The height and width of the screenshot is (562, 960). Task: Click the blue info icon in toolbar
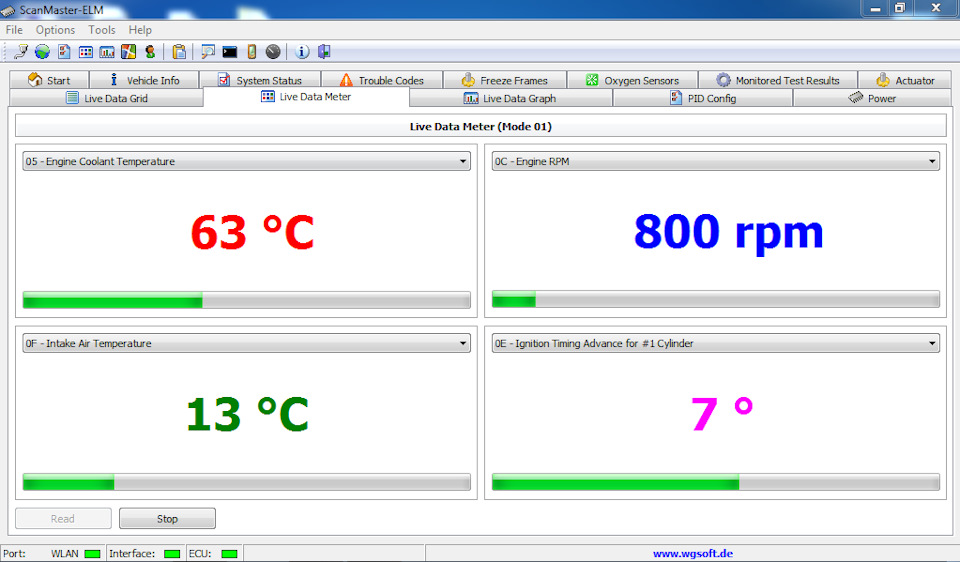(302, 52)
